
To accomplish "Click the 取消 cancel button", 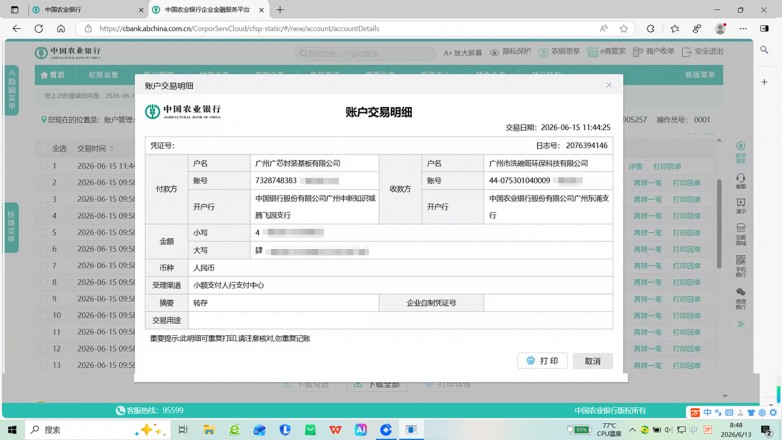I will click(x=592, y=361).
